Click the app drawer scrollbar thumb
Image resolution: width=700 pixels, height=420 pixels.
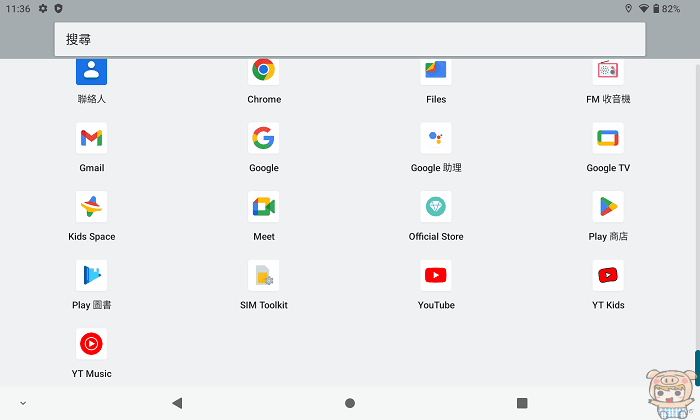(x=697, y=368)
